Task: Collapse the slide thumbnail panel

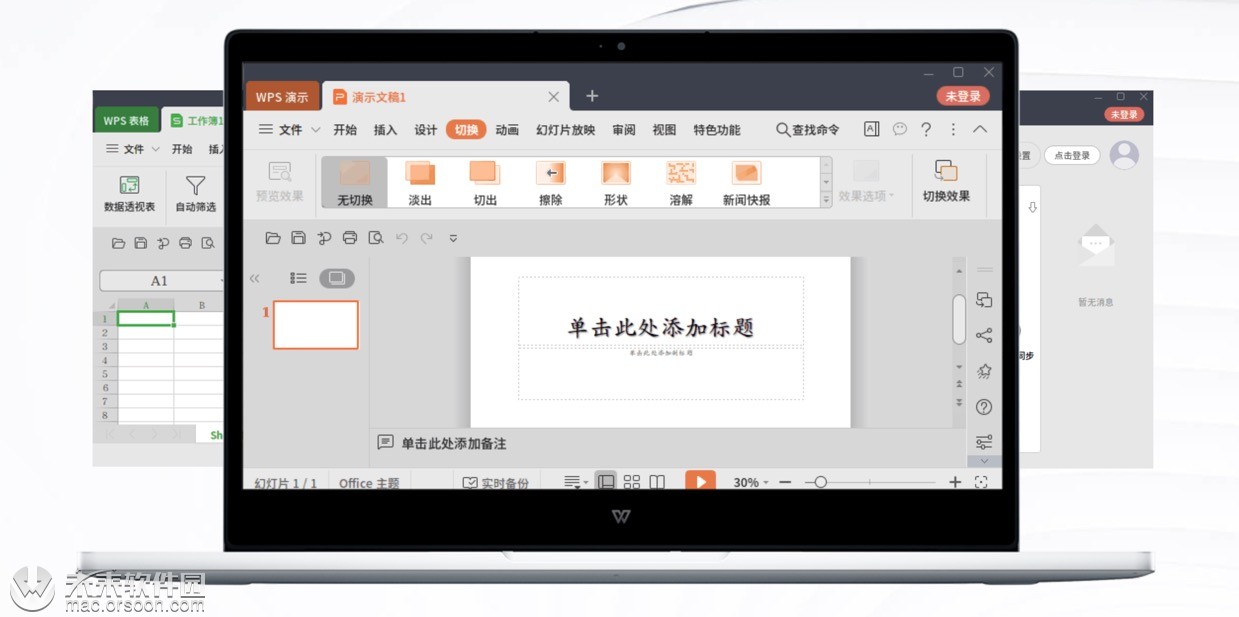Action: [x=254, y=279]
